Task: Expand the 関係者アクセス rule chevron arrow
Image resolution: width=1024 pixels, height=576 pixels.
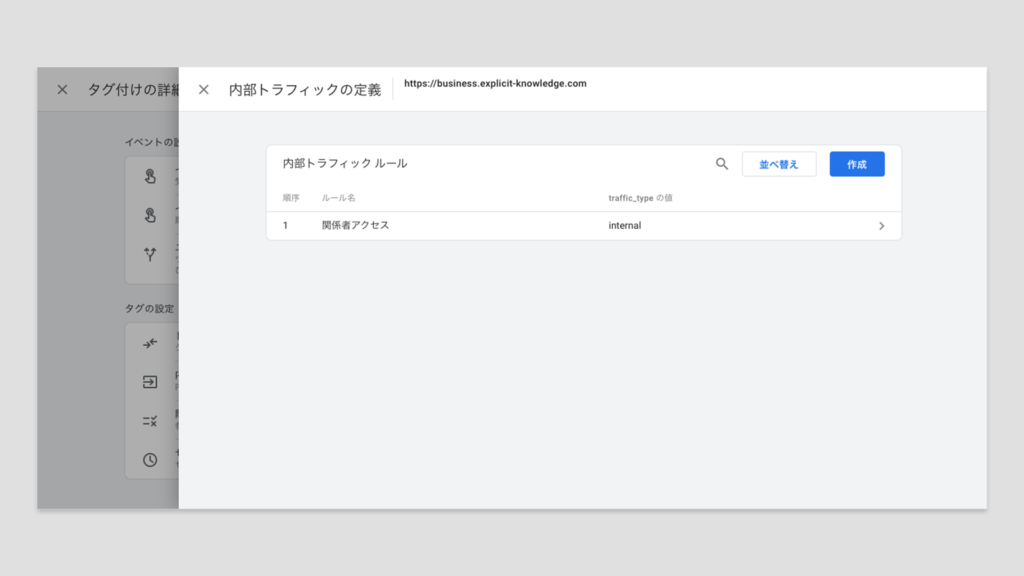Action: click(881, 226)
